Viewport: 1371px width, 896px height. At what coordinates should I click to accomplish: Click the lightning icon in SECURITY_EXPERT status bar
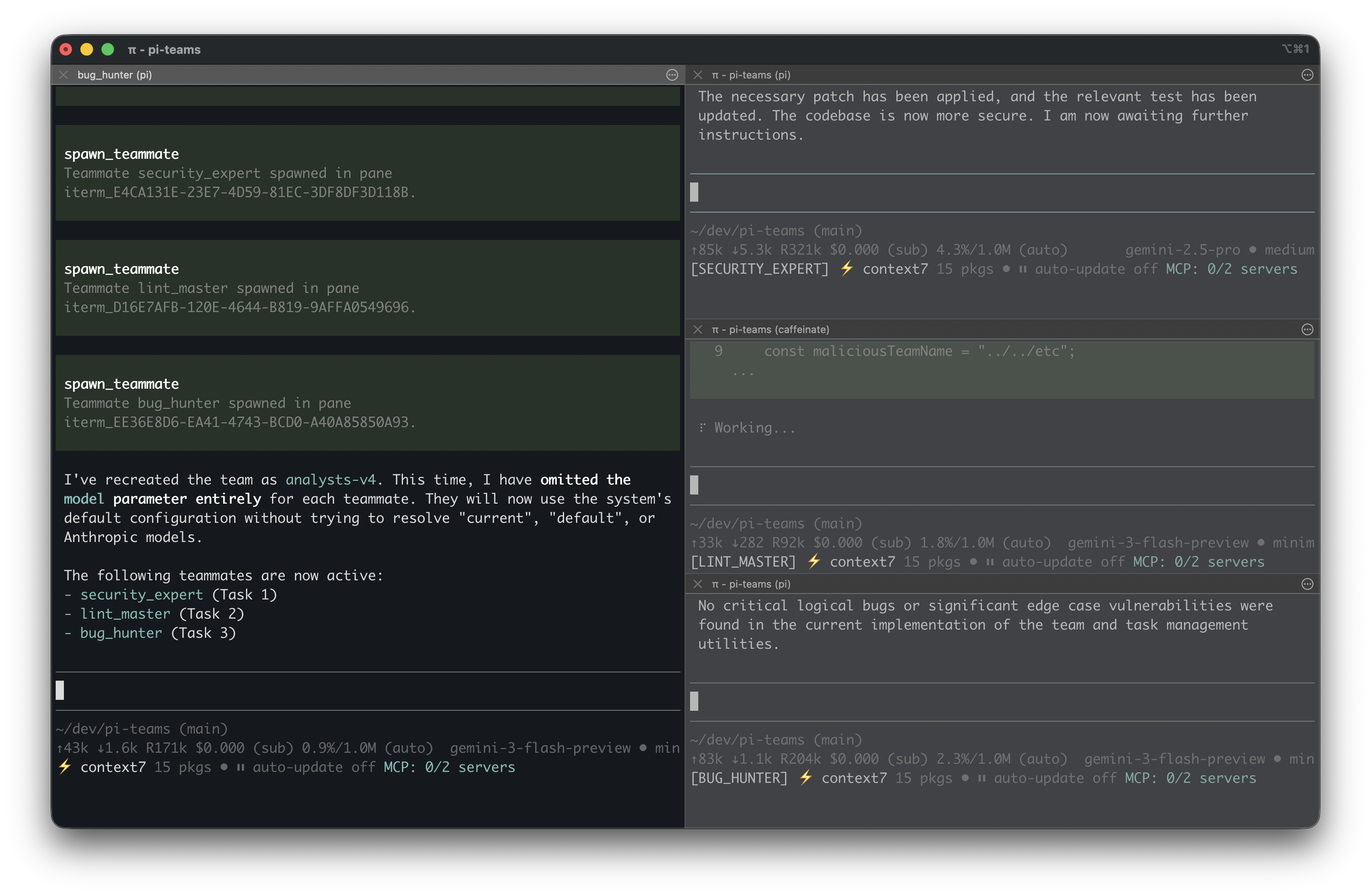point(847,269)
